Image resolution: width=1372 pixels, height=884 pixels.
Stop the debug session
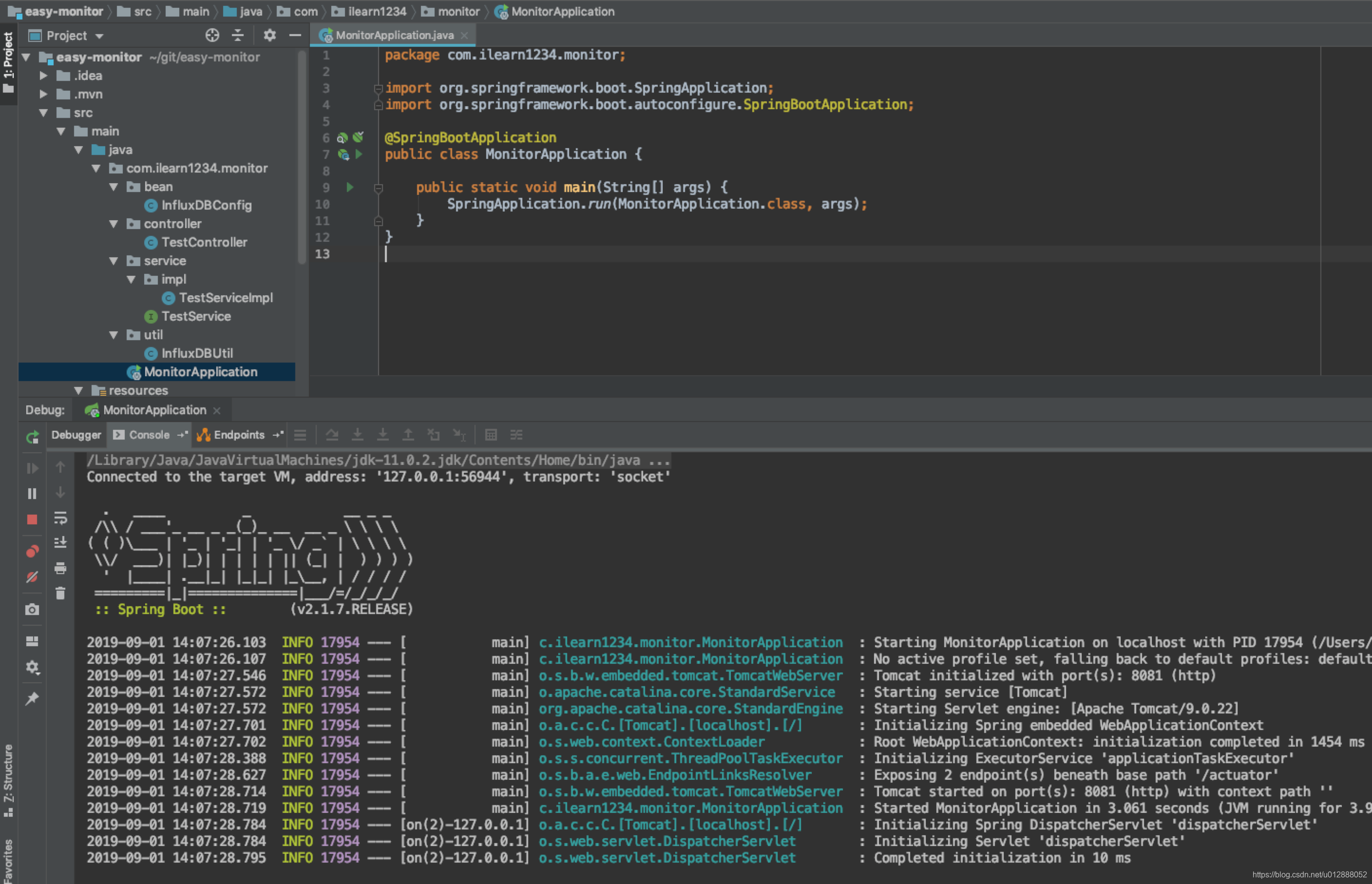(32, 519)
